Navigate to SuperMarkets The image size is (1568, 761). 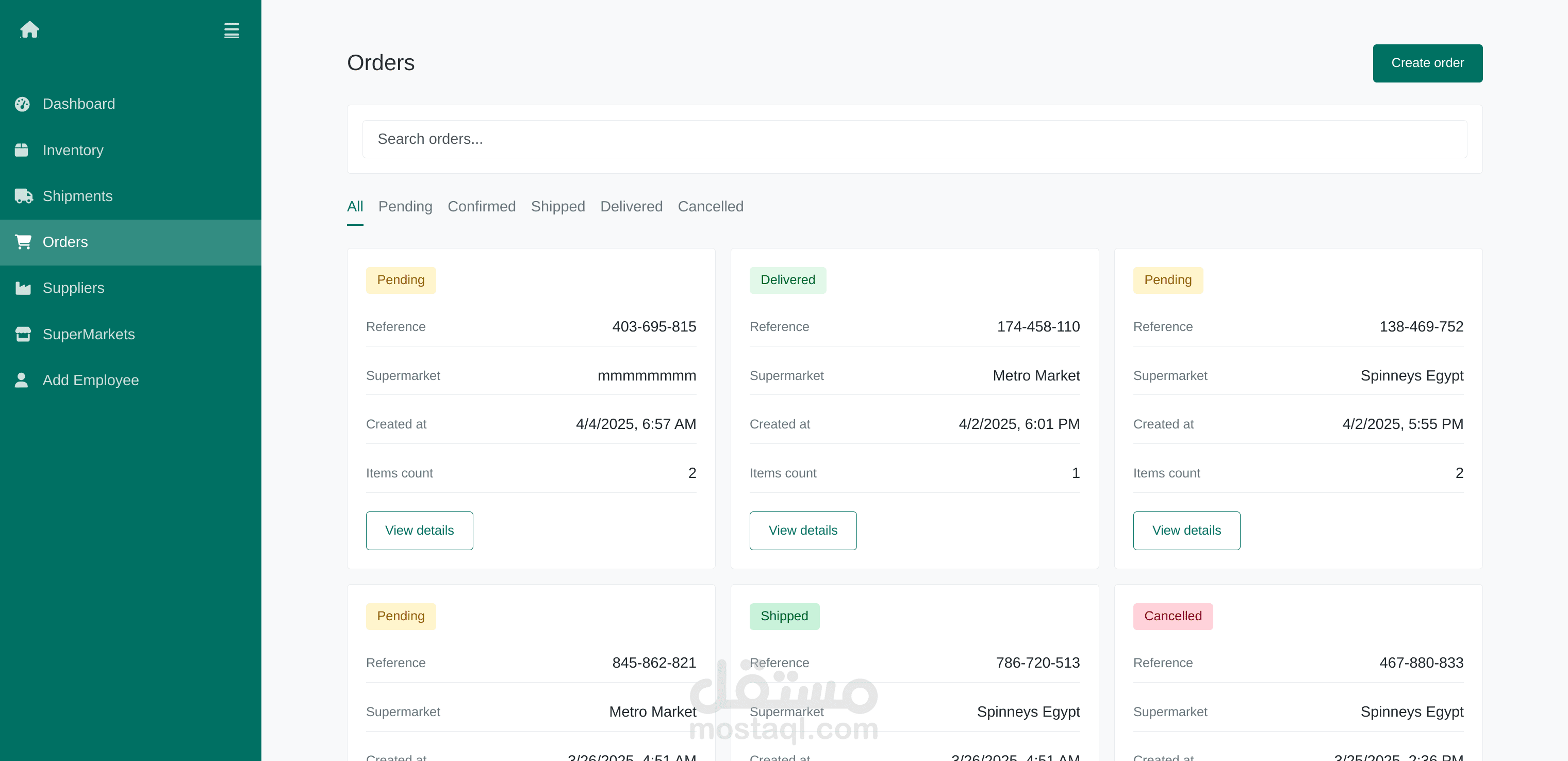click(x=130, y=334)
